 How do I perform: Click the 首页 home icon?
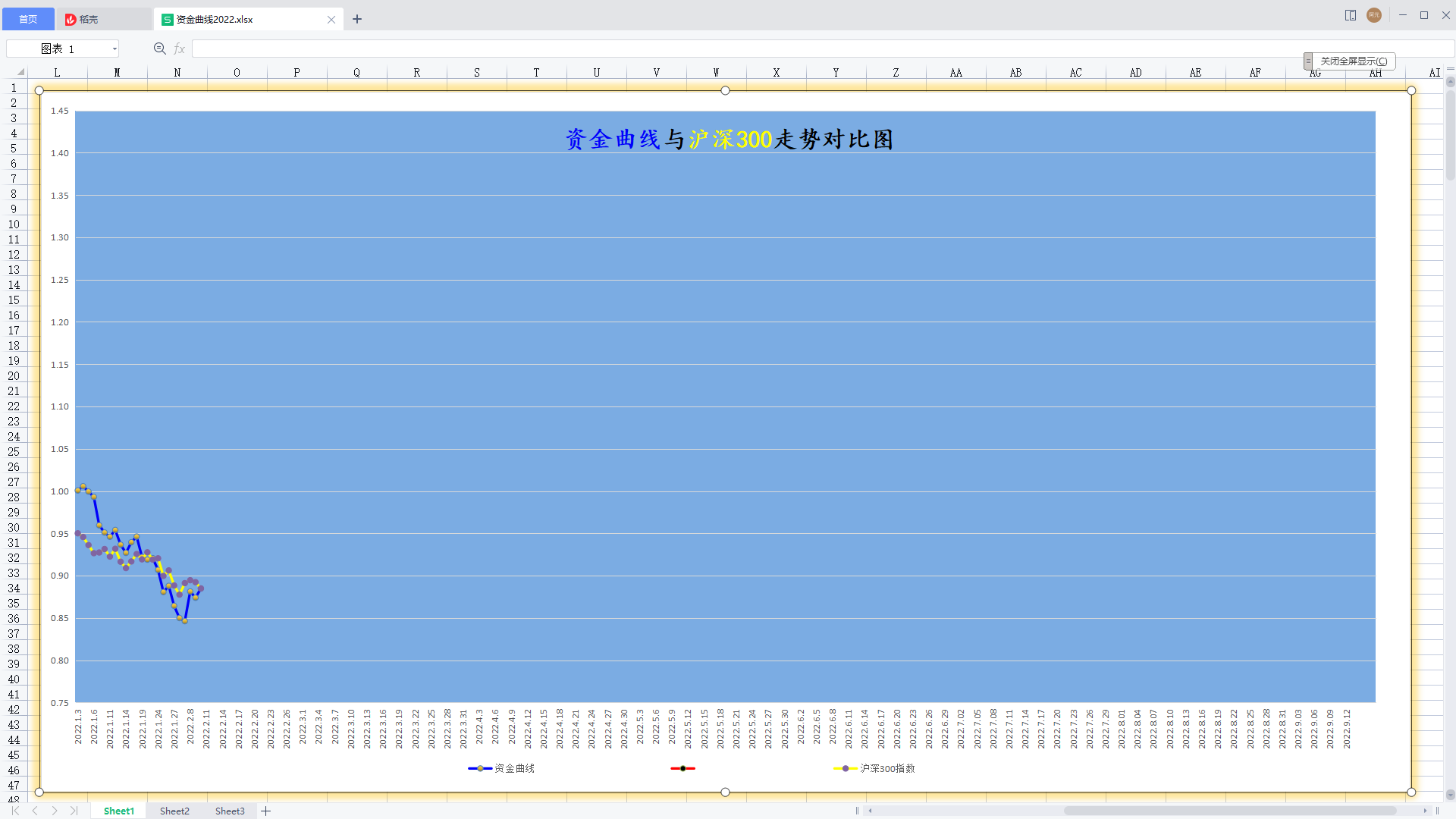(x=28, y=18)
